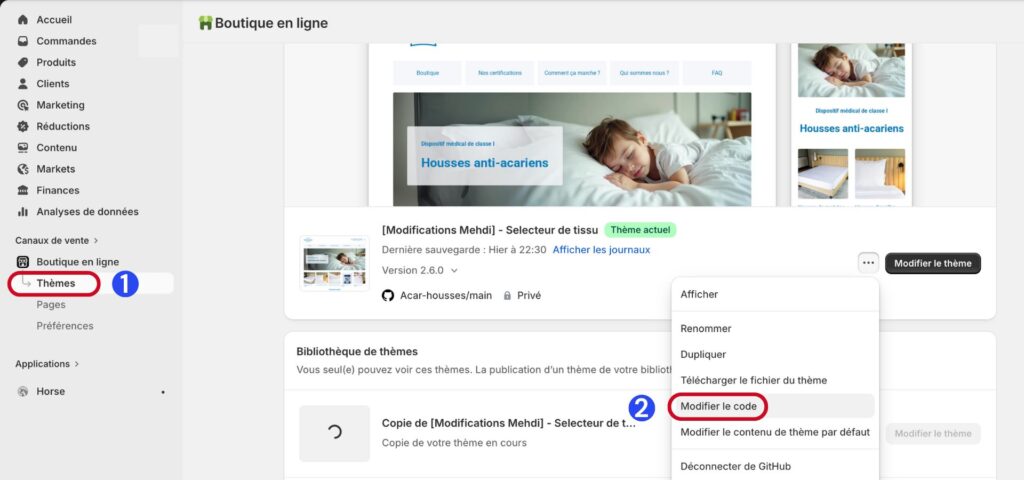Image resolution: width=1024 pixels, height=480 pixels.
Task: Click the desktop theme preview image
Action: coord(572,125)
